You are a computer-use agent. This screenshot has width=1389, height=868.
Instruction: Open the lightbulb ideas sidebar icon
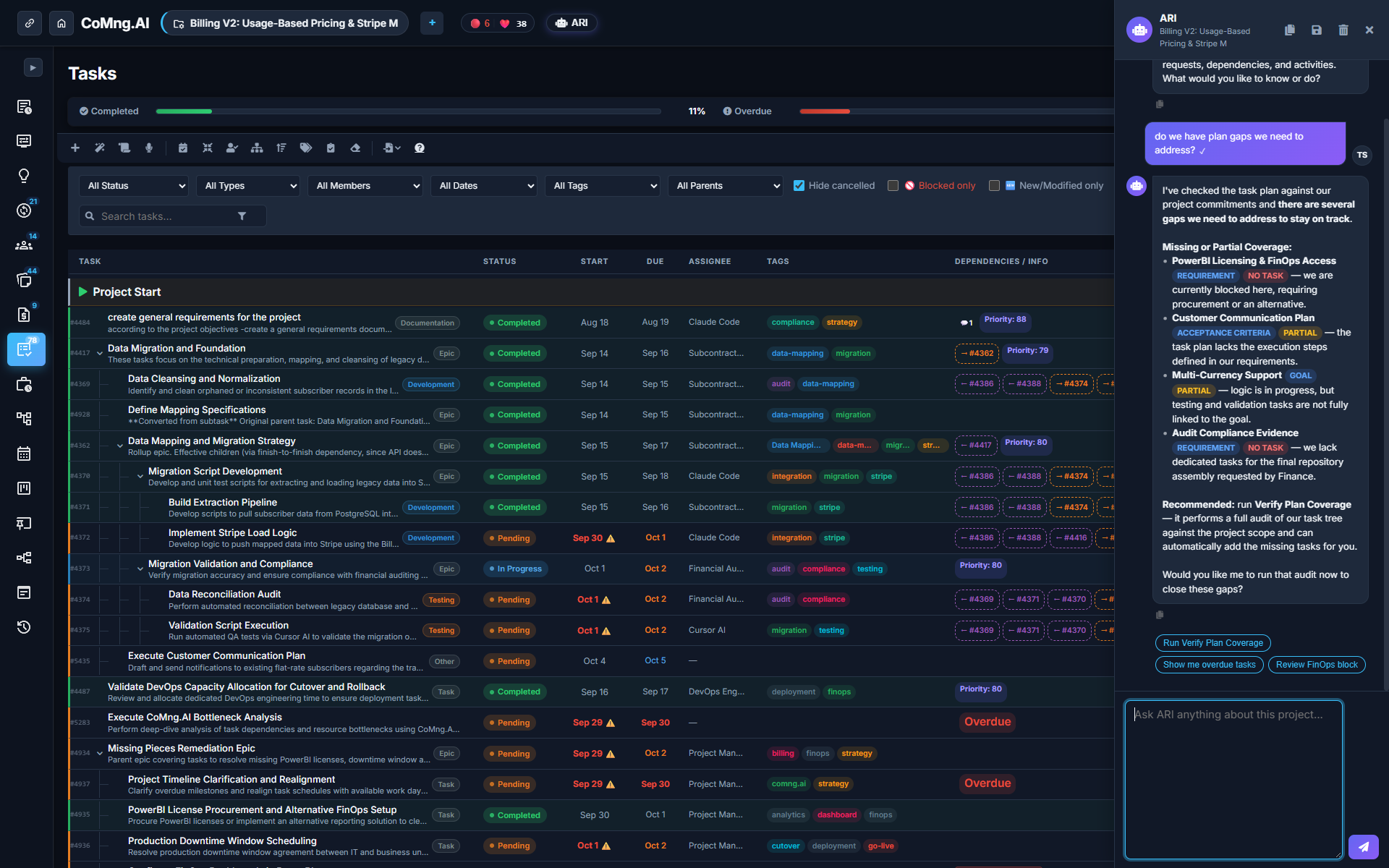click(24, 176)
